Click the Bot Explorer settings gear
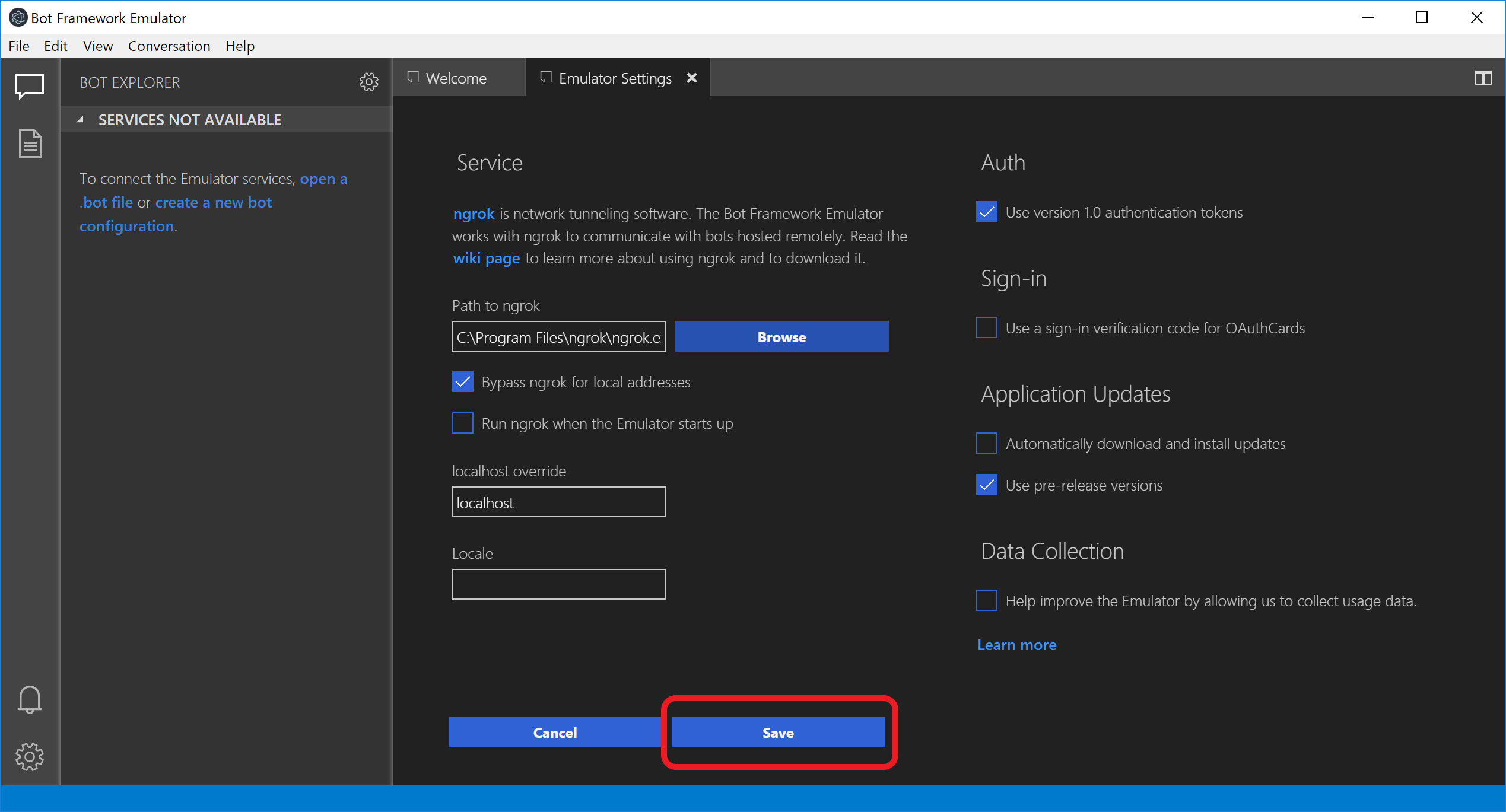The height and width of the screenshot is (812, 1506). [369, 82]
